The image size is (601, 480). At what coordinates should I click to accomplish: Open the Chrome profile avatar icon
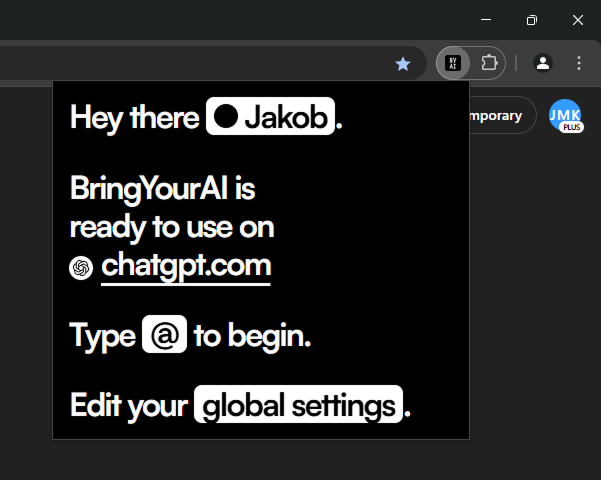pos(543,63)
